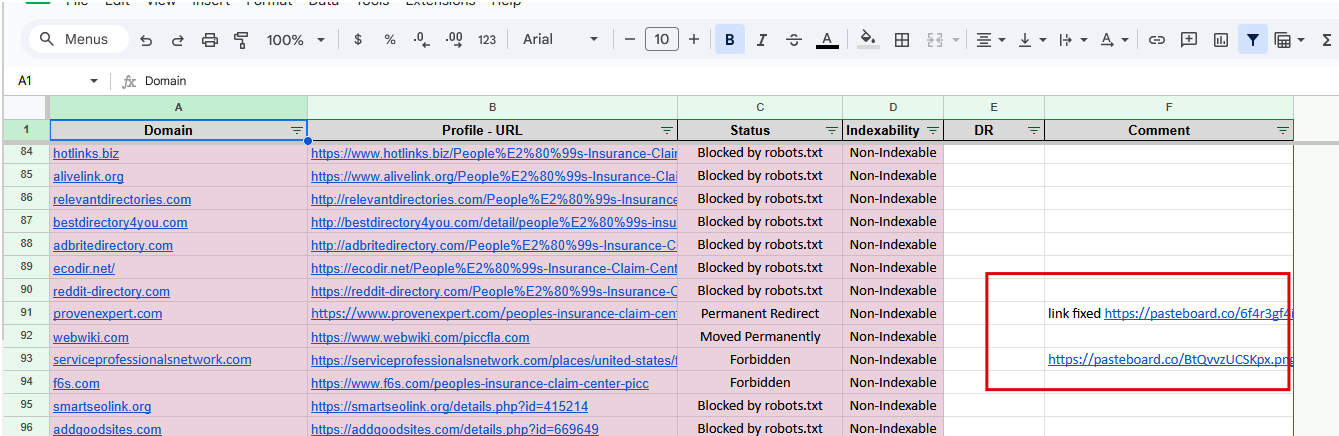This screenshot has height=436, width=1339.
Task: Click the Menus search box
Action: tap(79, 40)
